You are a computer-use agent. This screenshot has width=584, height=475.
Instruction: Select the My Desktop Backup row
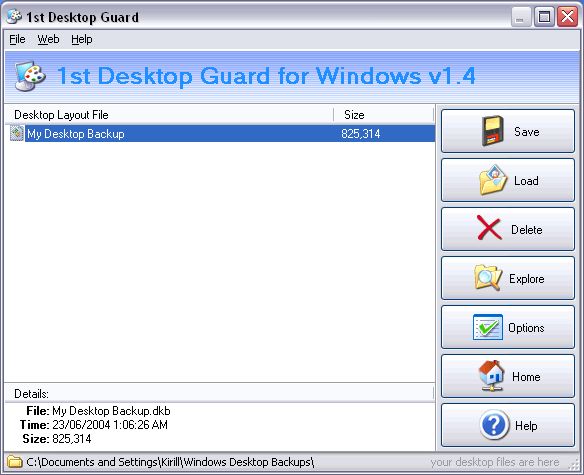click(220, 133)
